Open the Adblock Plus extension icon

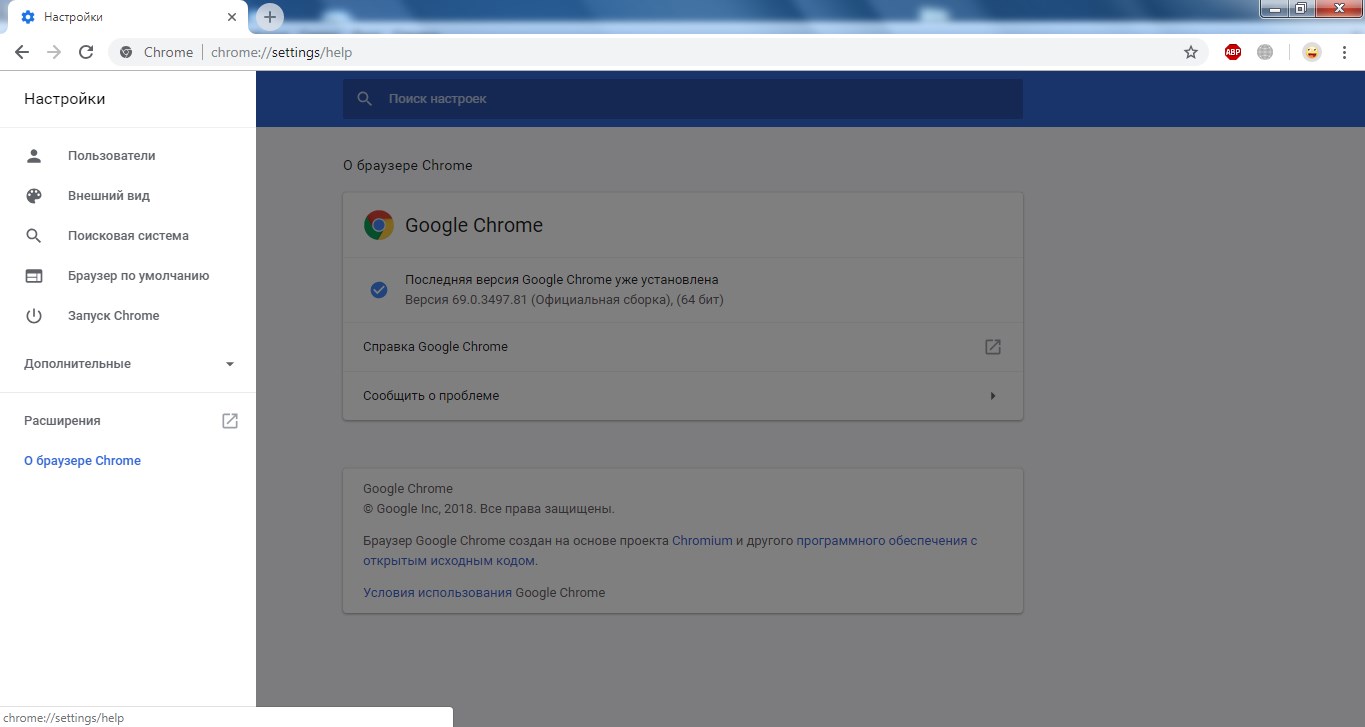pos(1233,52)
